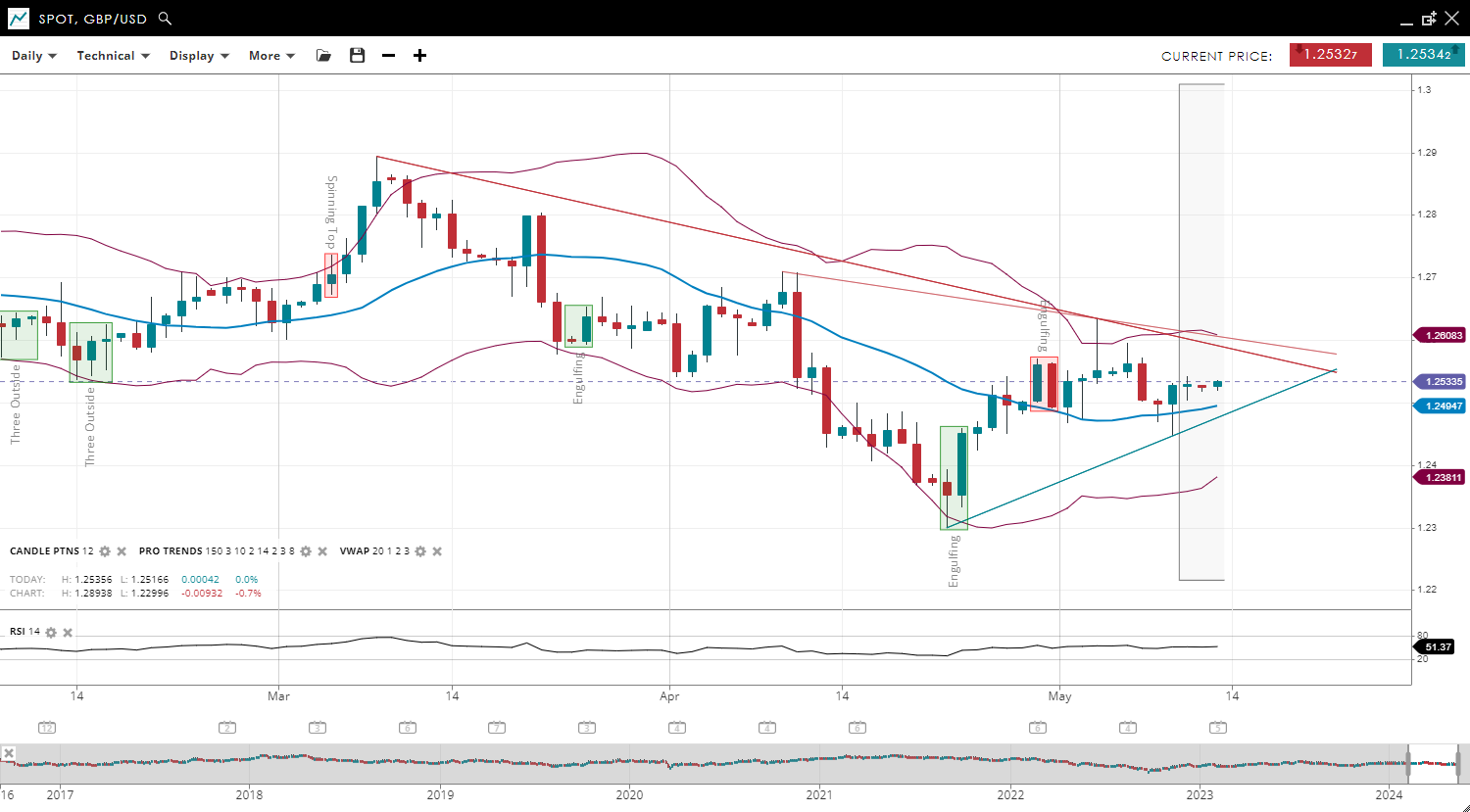The width and height of the screenshot is (1470, 812).
Task: Open Pro Trends indicator settings gear
Action: (306, 551)
